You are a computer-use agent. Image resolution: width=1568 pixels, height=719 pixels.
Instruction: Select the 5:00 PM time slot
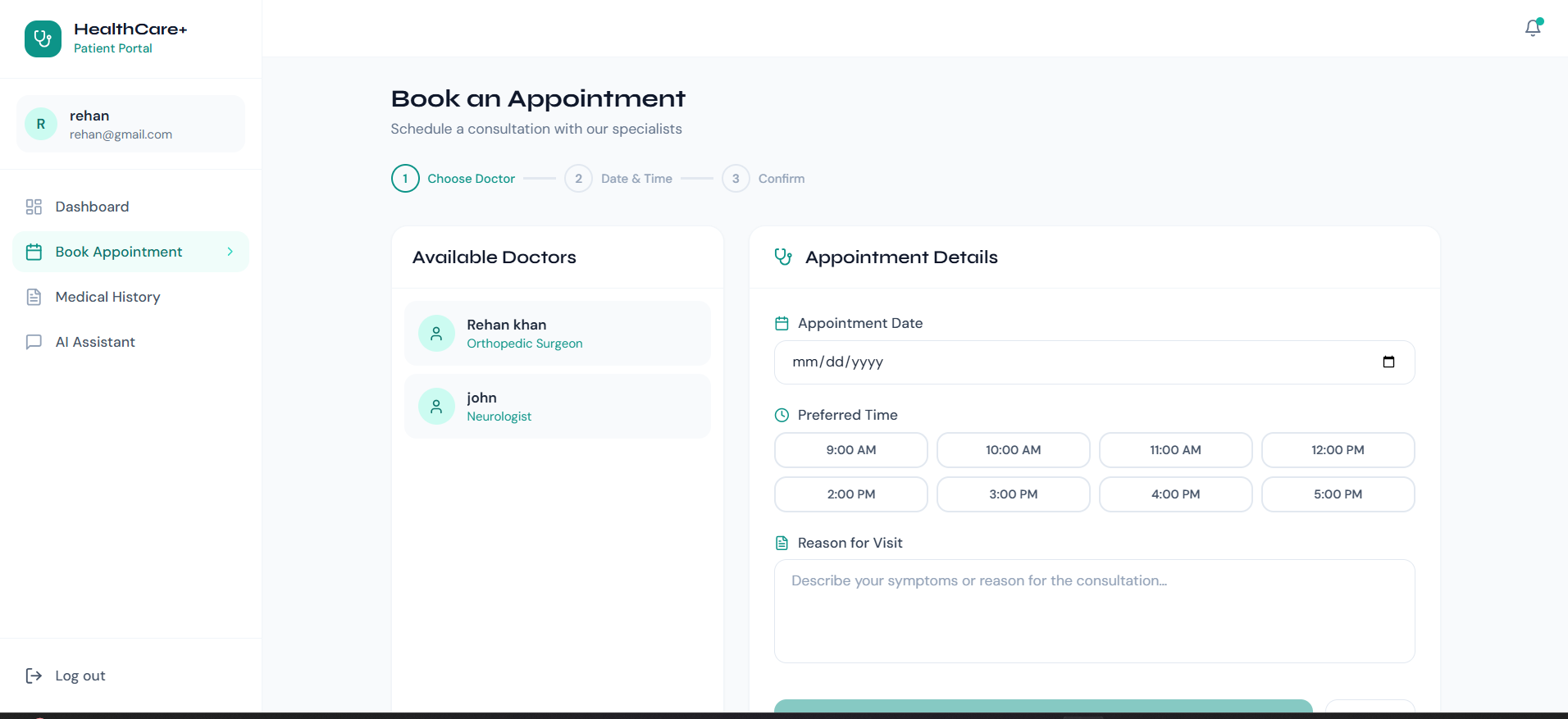tap(1338, 494)
